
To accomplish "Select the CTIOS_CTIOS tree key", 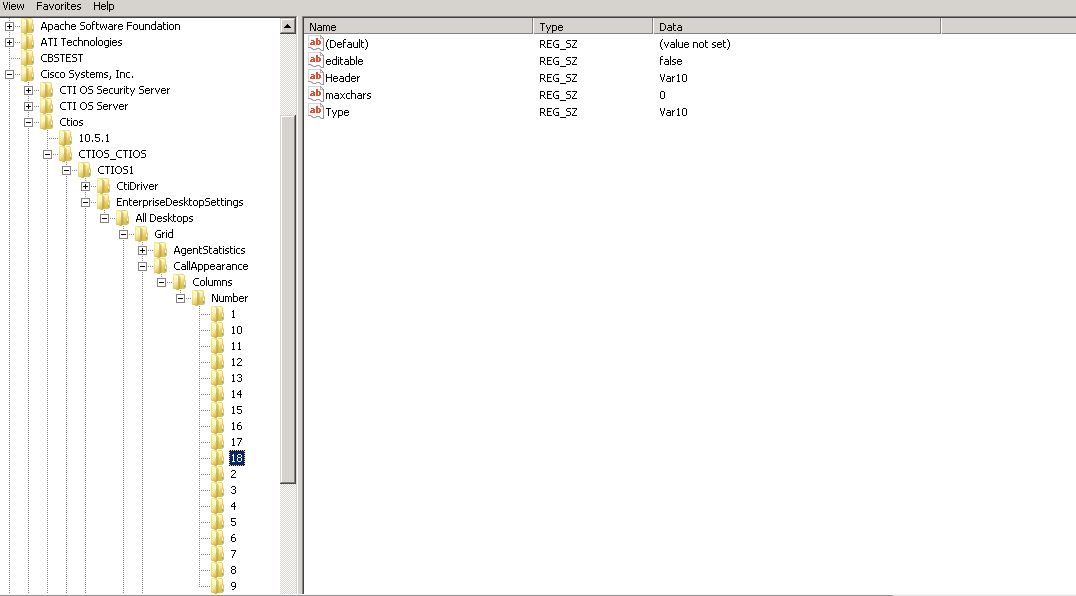I will 112,154.
